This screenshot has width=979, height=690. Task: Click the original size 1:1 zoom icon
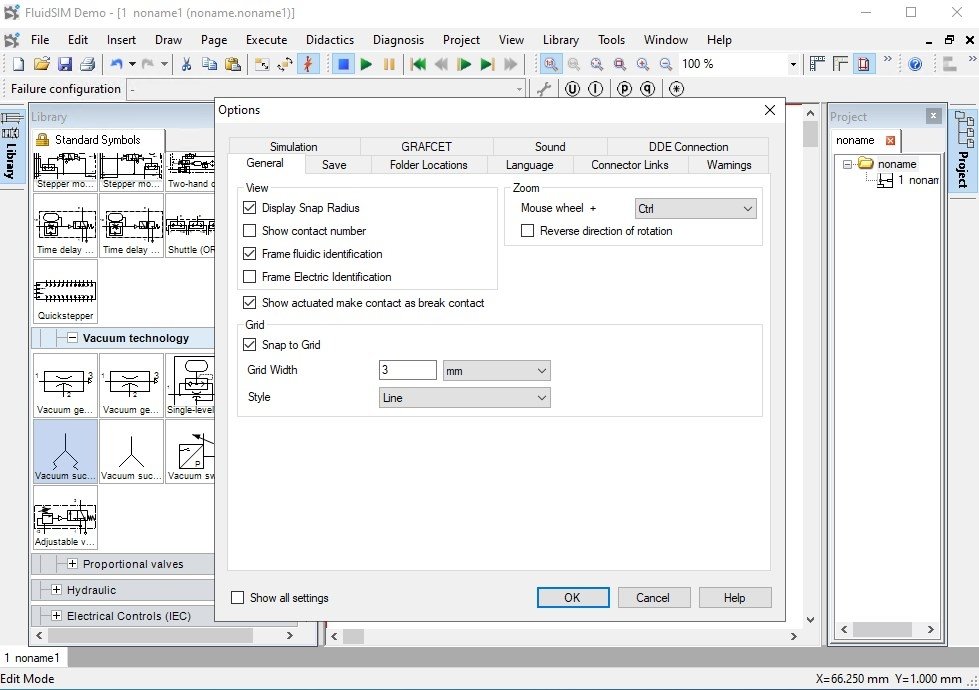[x=550, y=64]
